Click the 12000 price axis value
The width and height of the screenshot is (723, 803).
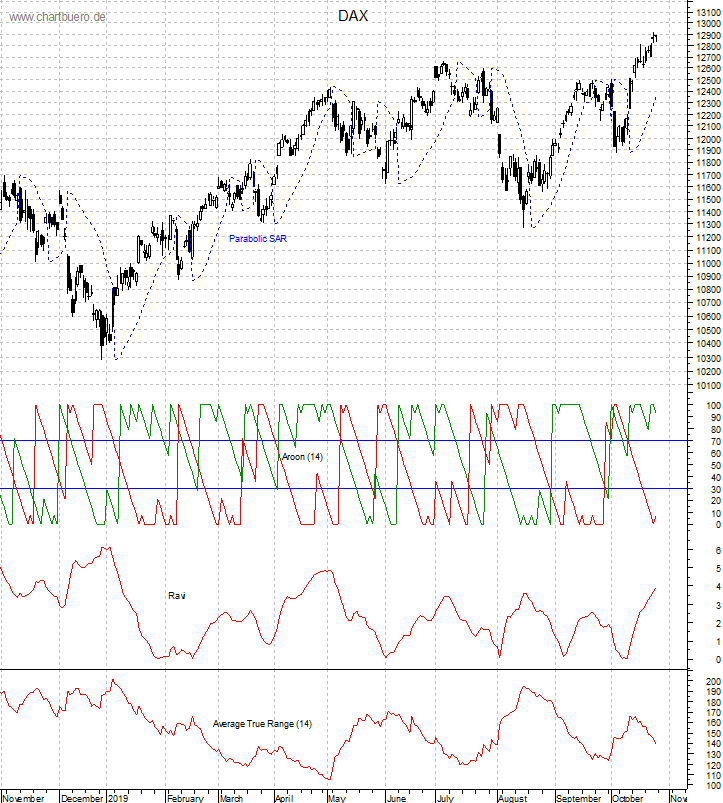[708, 139]
